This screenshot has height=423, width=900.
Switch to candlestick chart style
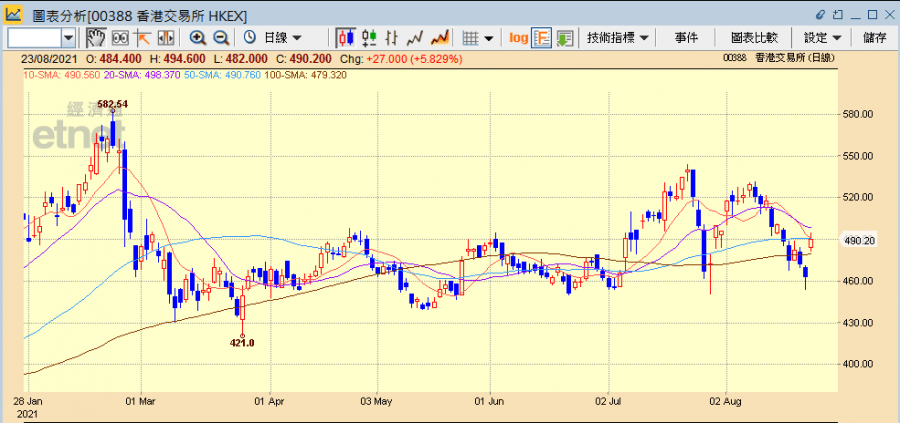346,37
